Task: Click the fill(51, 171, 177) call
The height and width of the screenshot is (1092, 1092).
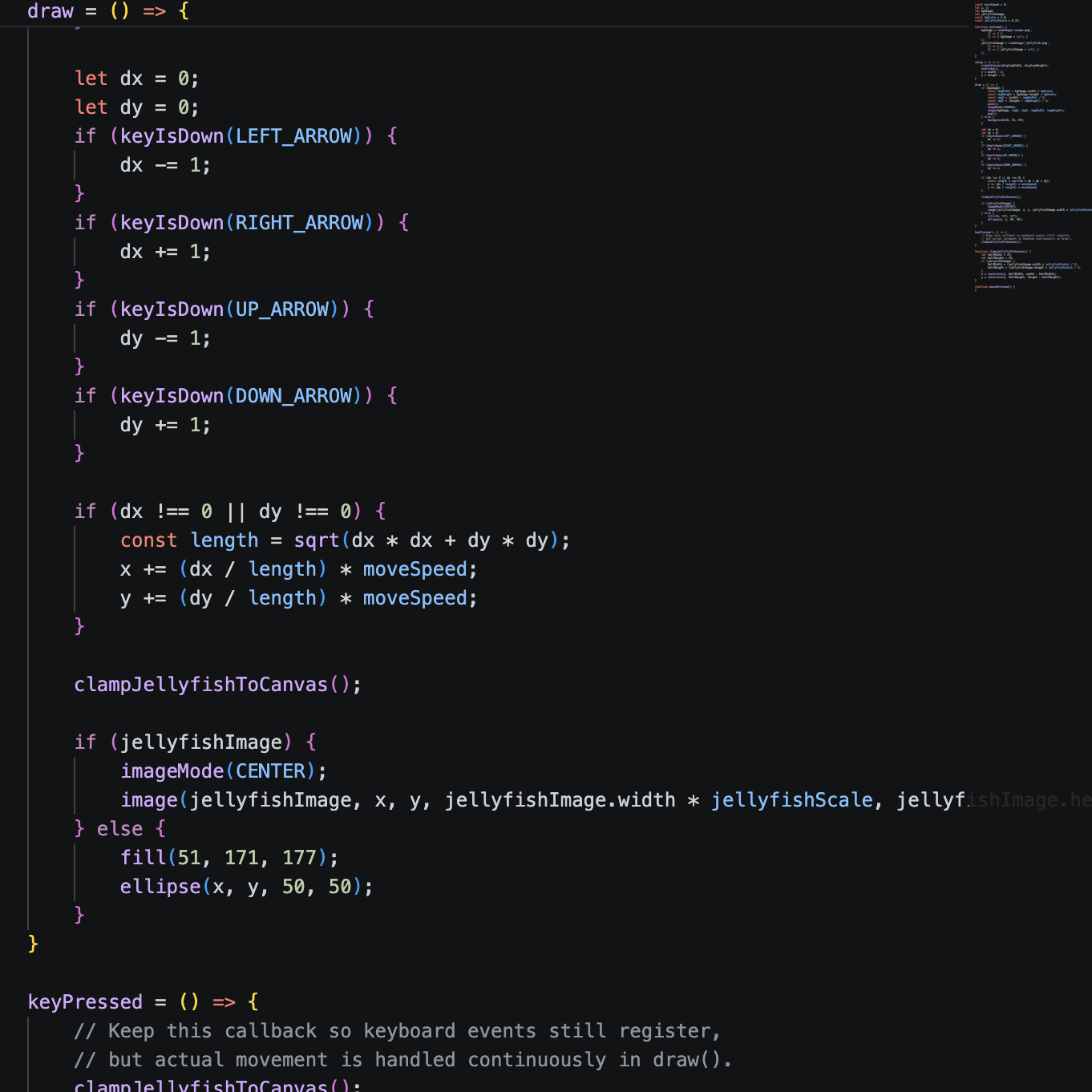Action: [229, 858]
